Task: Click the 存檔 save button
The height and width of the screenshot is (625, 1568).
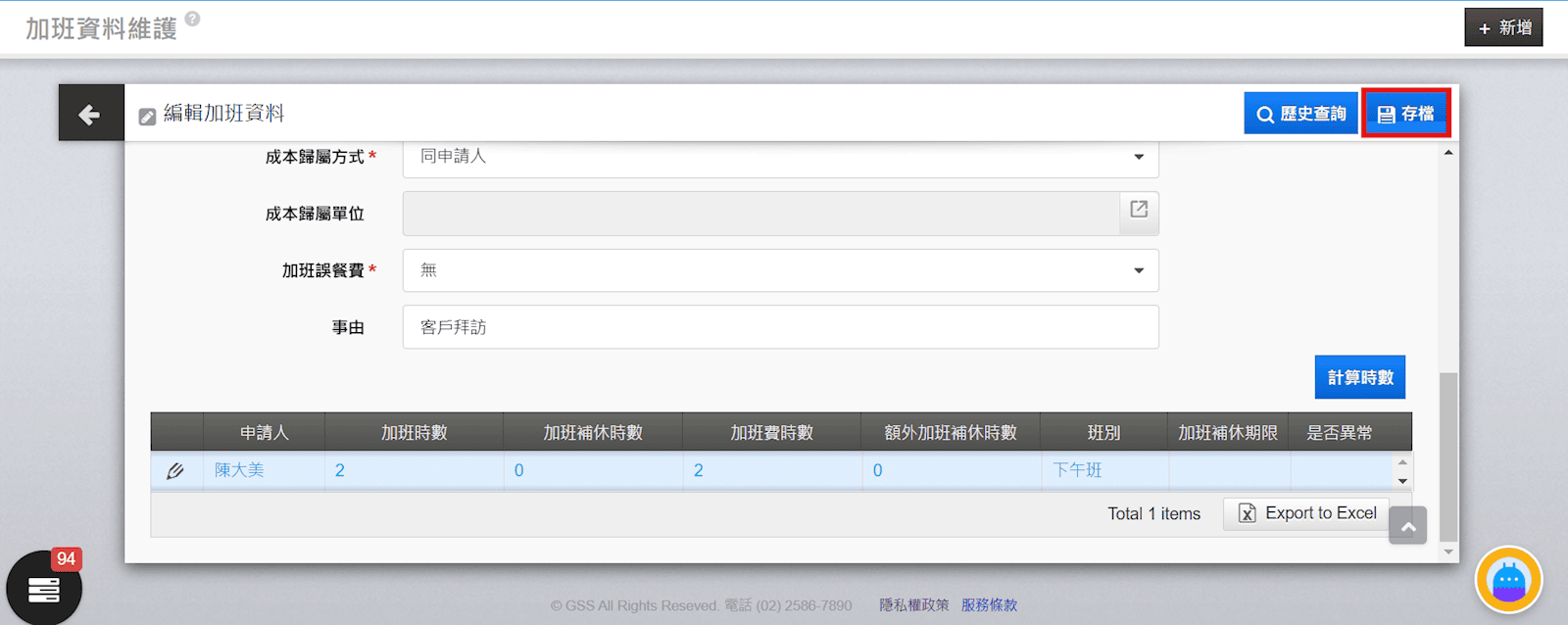Action: pos(1405,114)
